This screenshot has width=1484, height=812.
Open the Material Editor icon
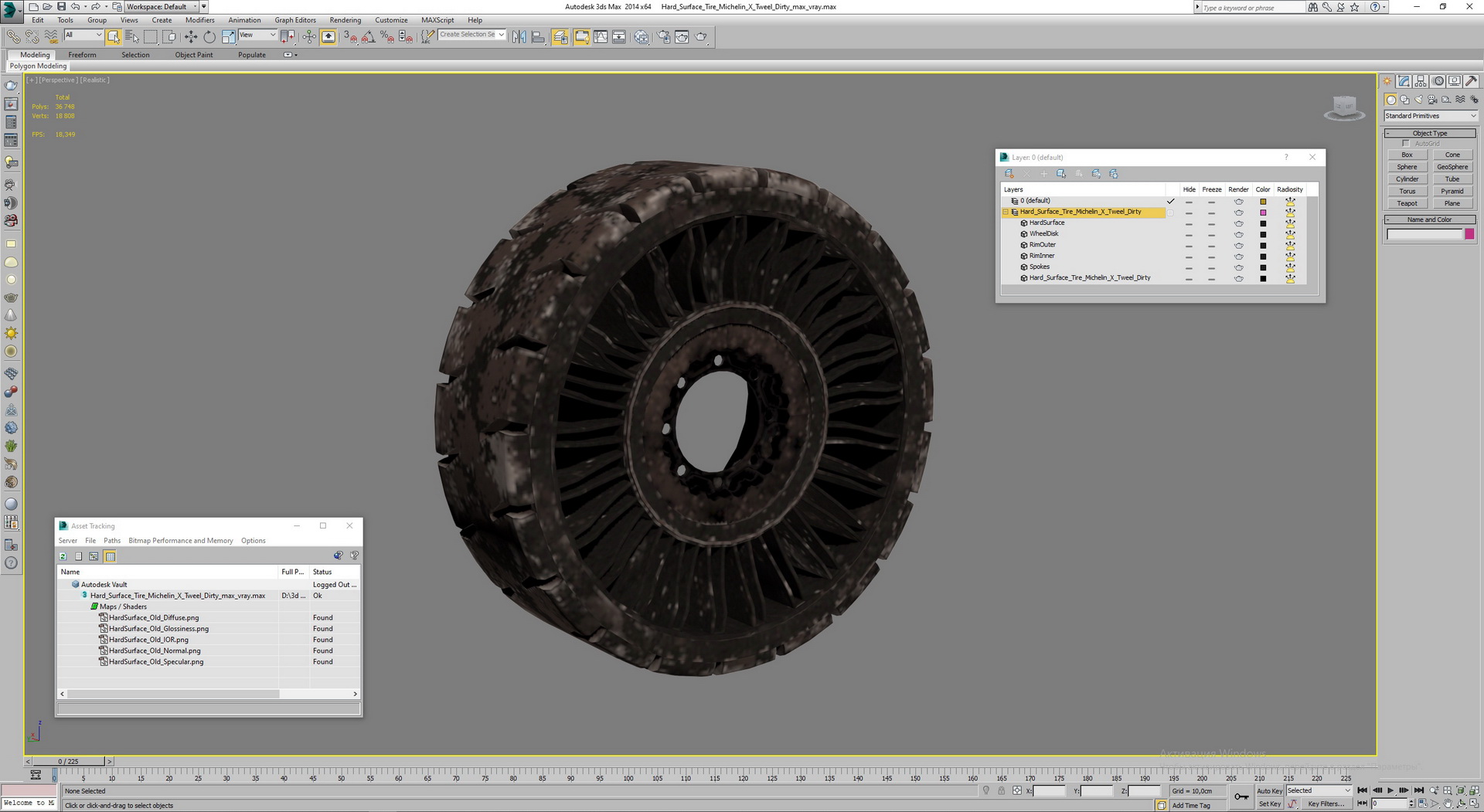coord(642,36)
